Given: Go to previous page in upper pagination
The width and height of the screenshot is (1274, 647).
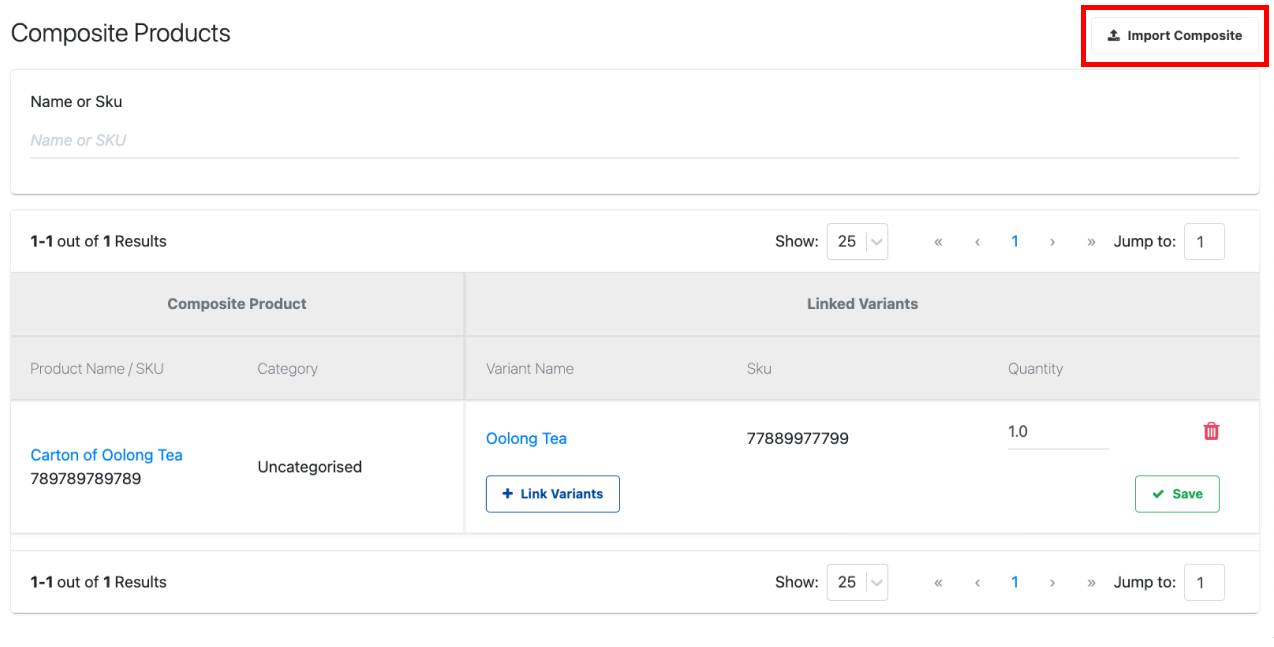Looking at the screenshot, I should click(977, 242).
